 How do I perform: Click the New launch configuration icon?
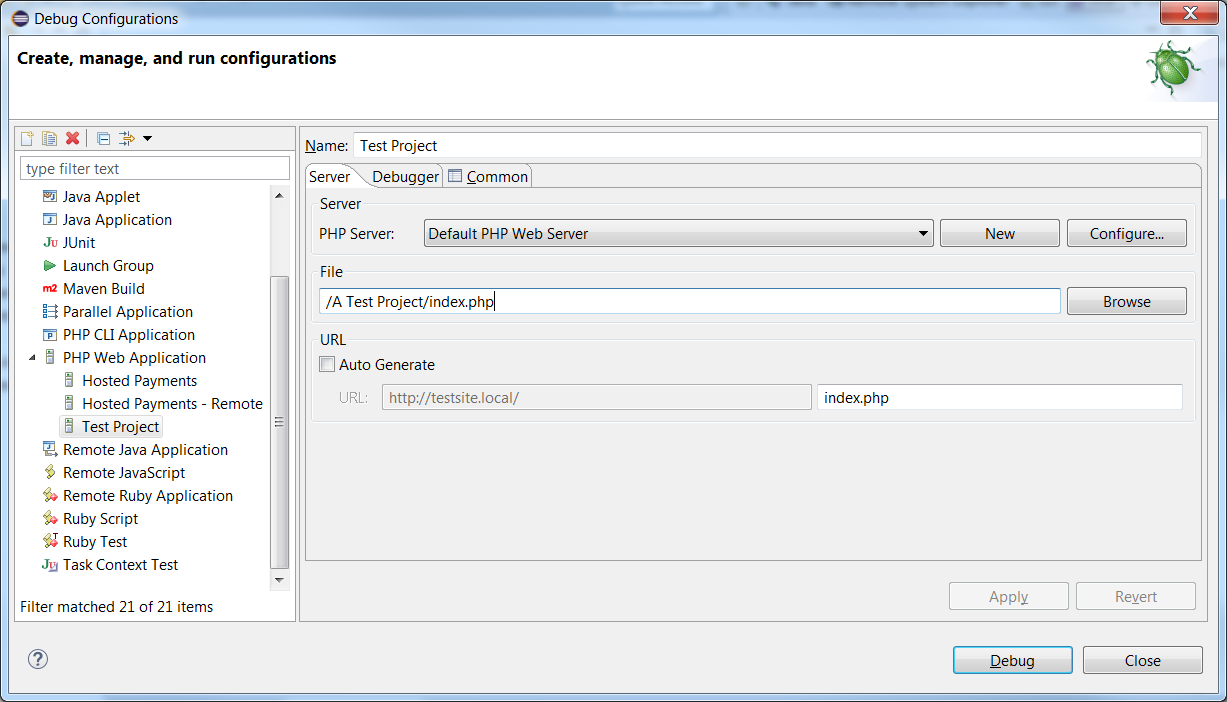coord(28,138)
